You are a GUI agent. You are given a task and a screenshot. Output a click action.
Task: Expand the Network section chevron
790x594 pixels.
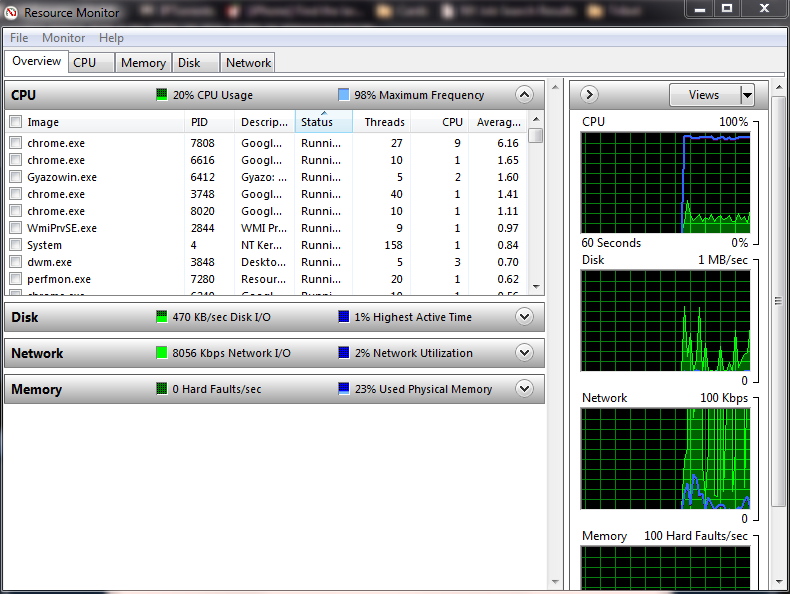pos(524,353)
